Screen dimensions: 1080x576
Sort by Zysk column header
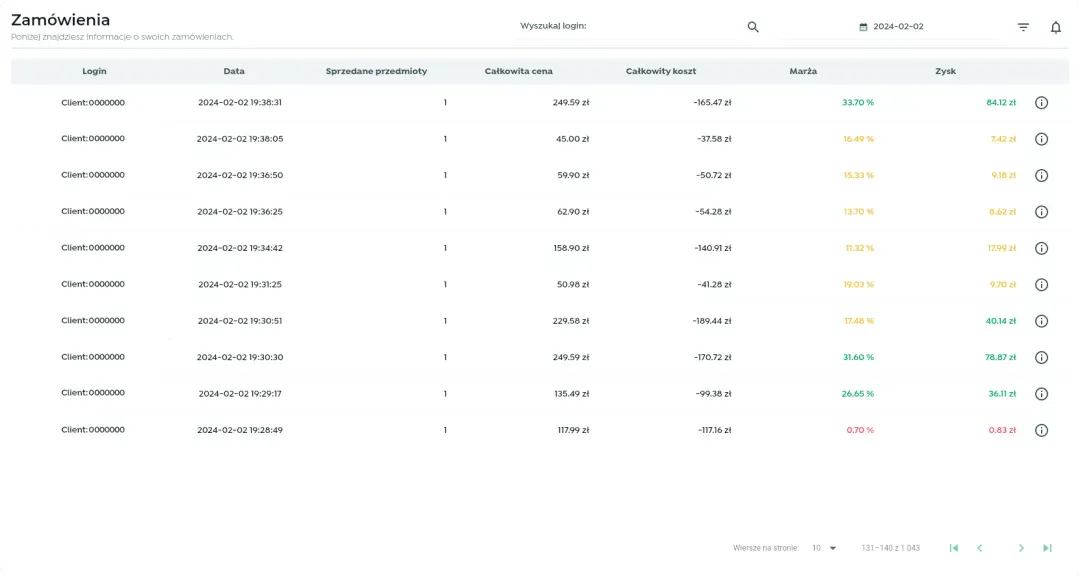coord(945,72)
